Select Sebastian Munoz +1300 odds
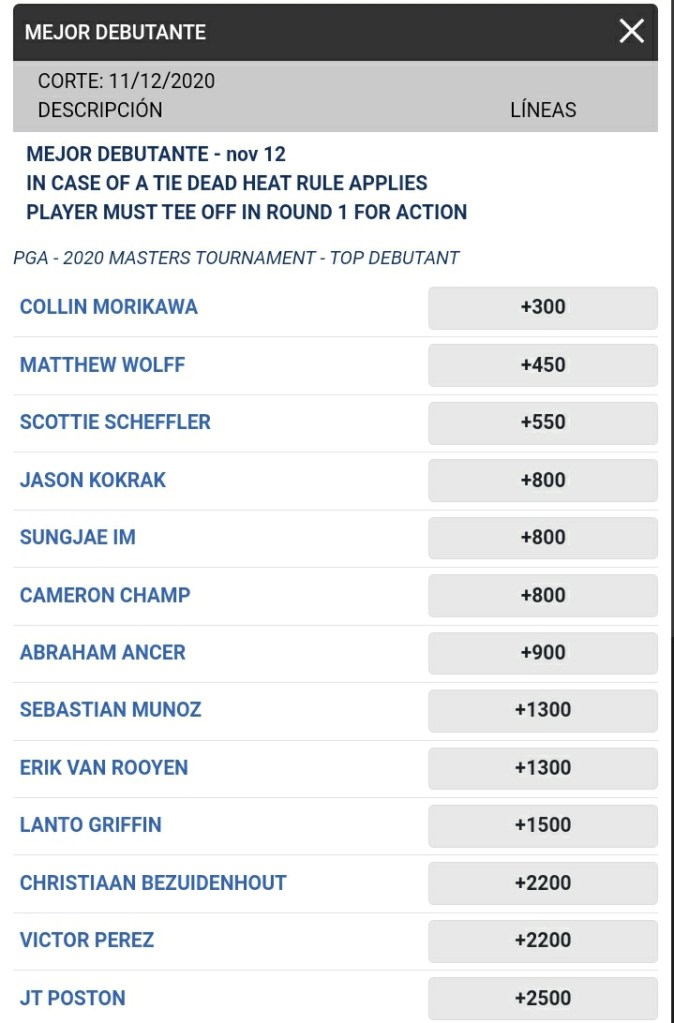 point(542,710)
